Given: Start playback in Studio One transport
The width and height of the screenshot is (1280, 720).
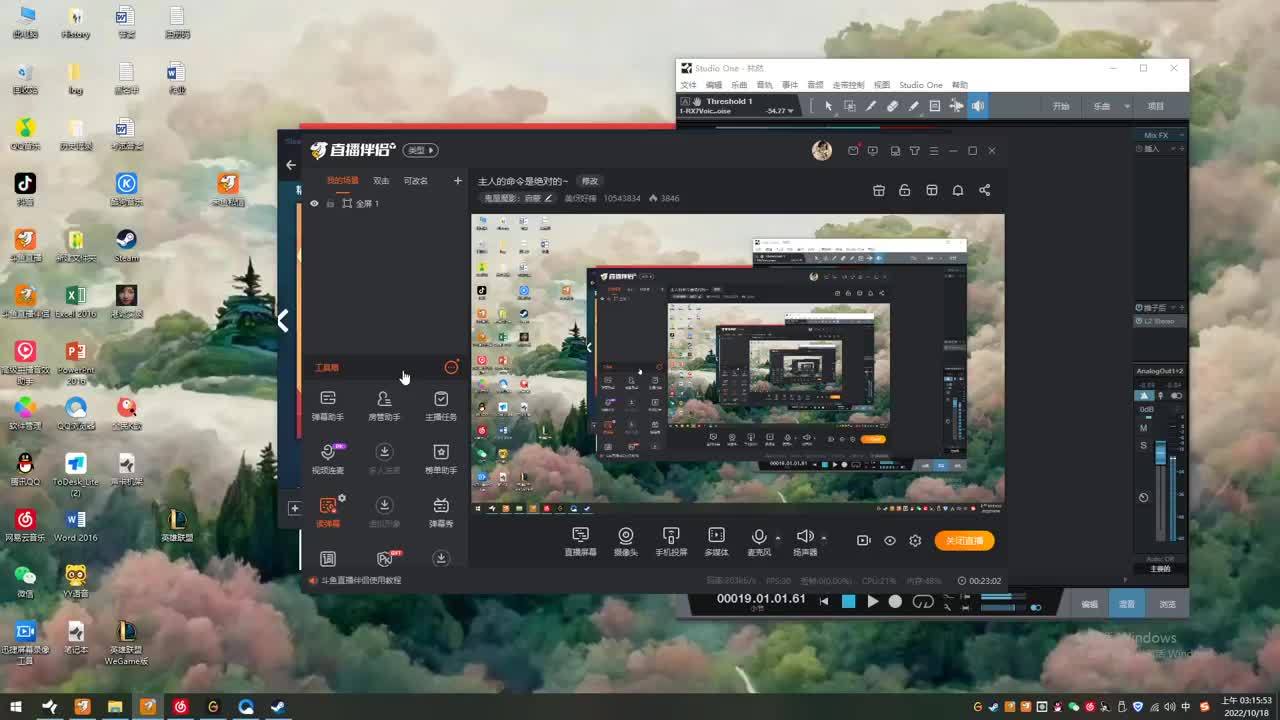Looking at the screenshot, I should (x=873, y=601).
